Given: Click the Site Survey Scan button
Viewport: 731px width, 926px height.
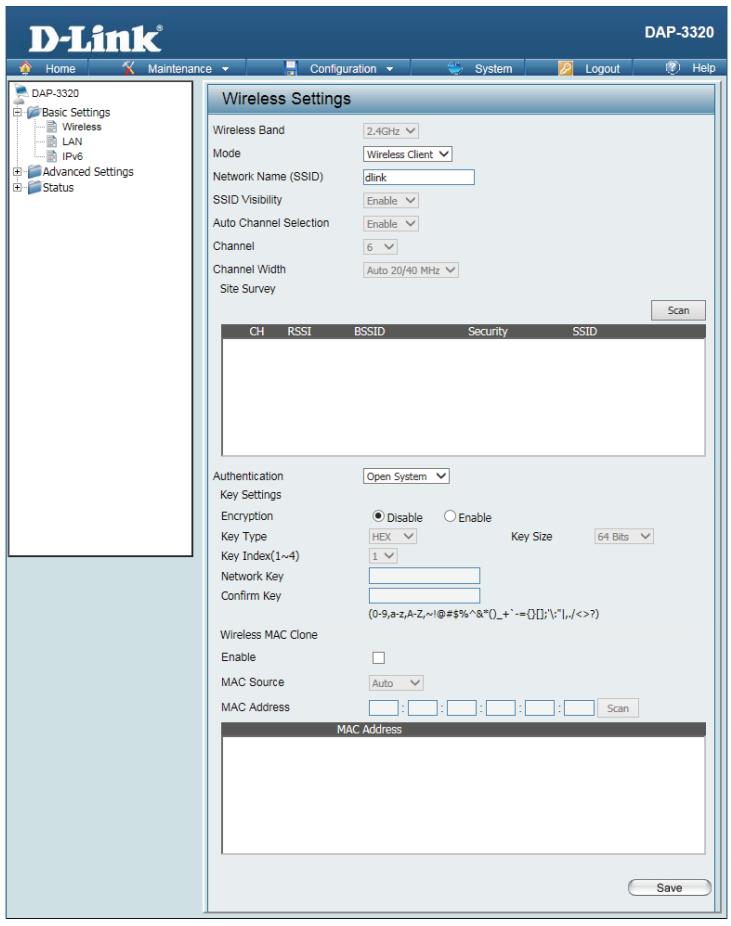Looking at the screenshot, I should (x=678, y=310).
